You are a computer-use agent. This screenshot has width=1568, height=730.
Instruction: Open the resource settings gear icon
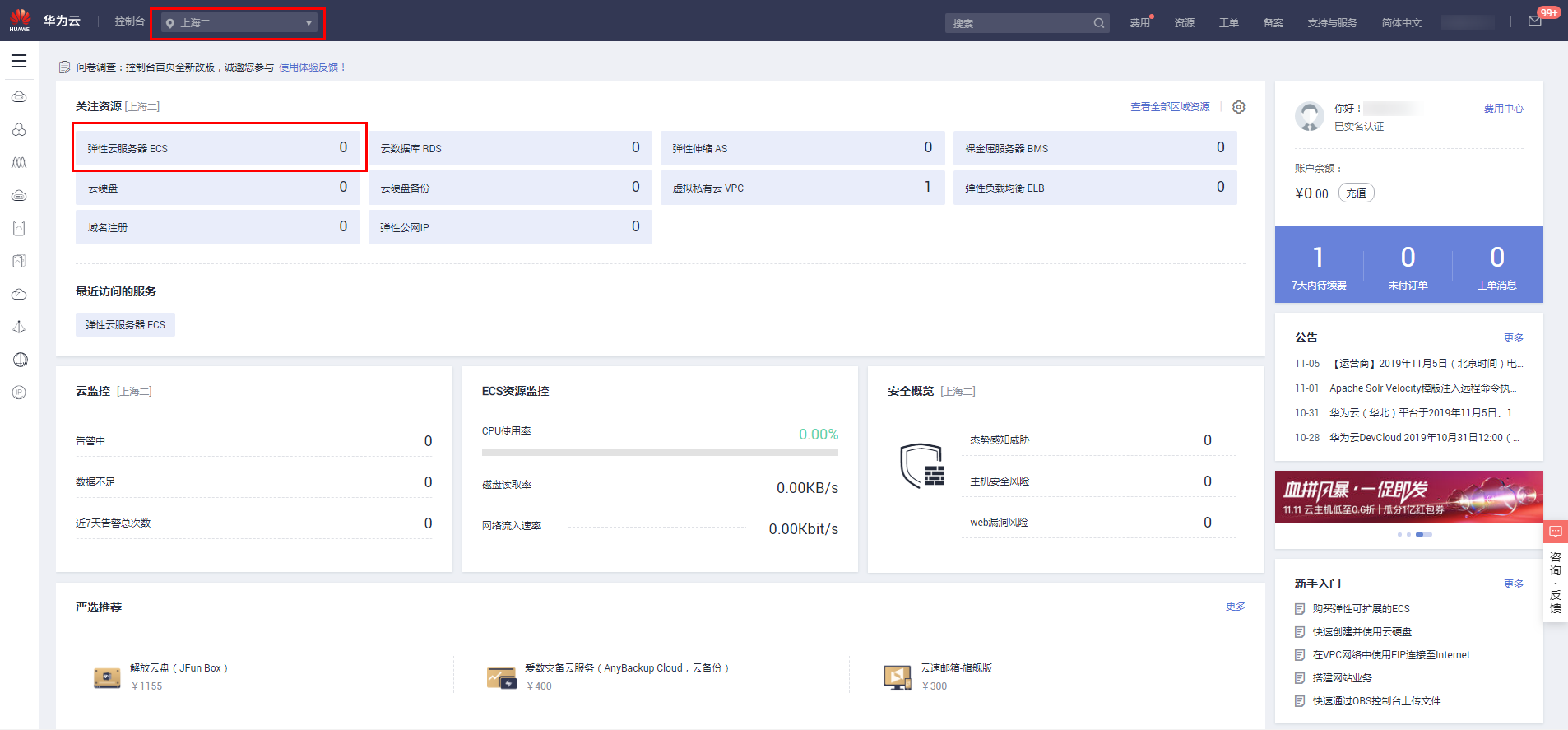click(1239, 107)
